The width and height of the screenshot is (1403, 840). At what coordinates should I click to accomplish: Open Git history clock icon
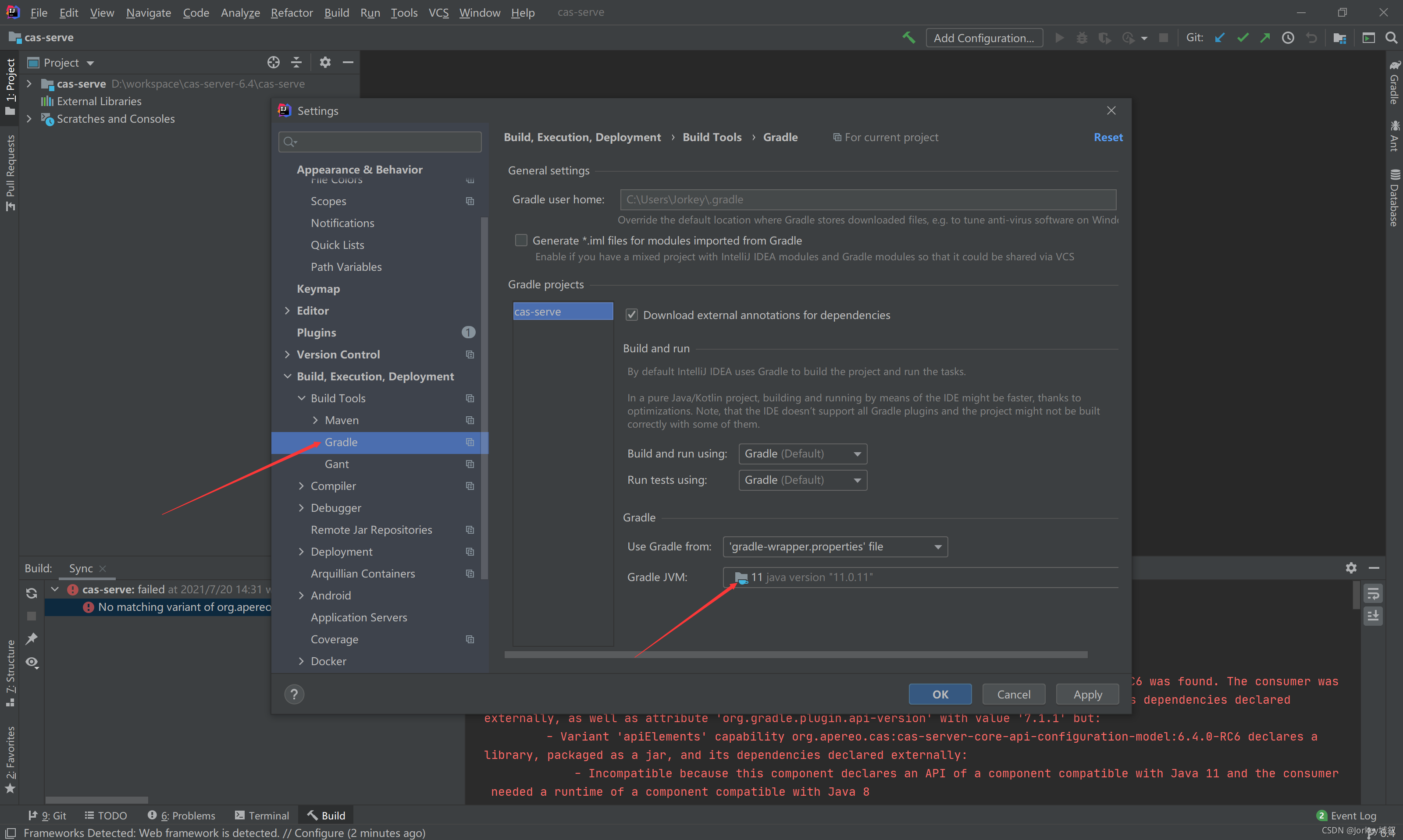click(1288, 37)
